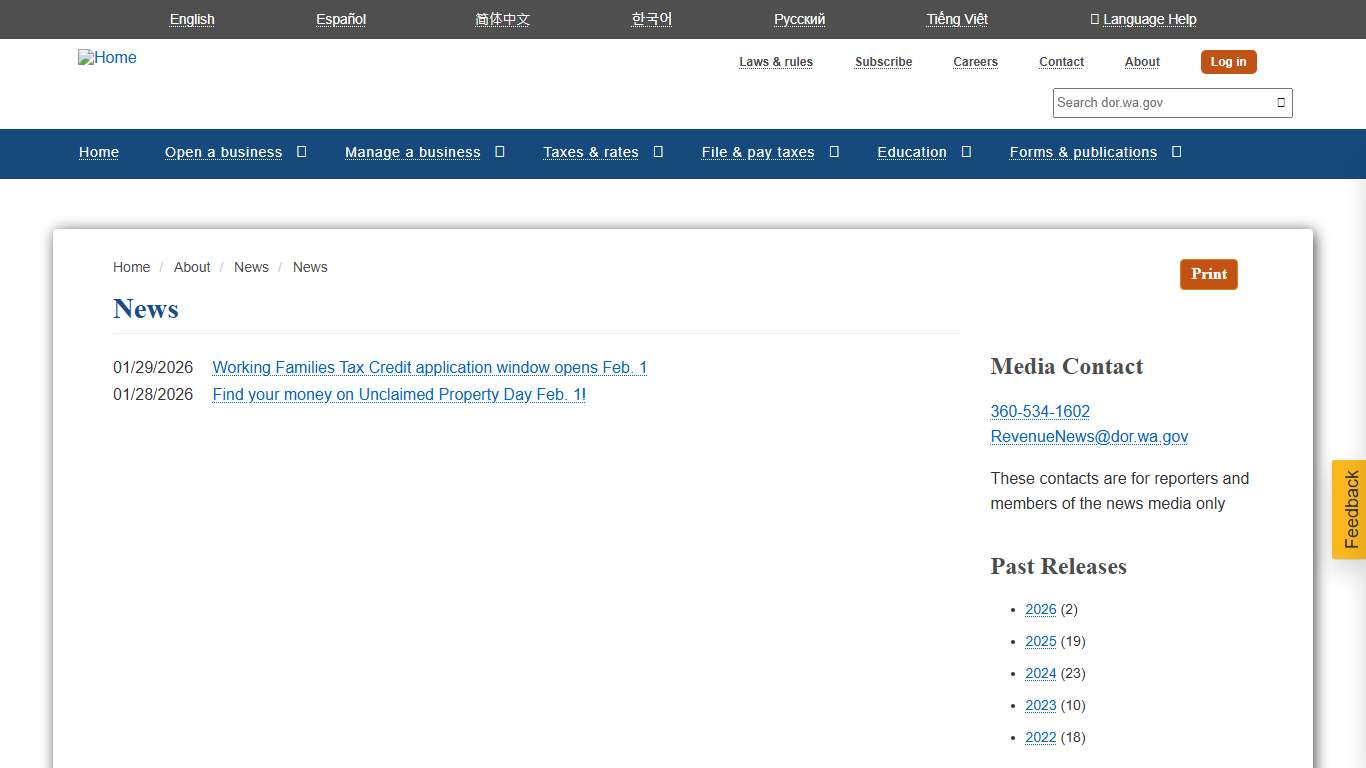Expand the Open a business submenu arrow
1366x768 pixels.
(301, 152)
